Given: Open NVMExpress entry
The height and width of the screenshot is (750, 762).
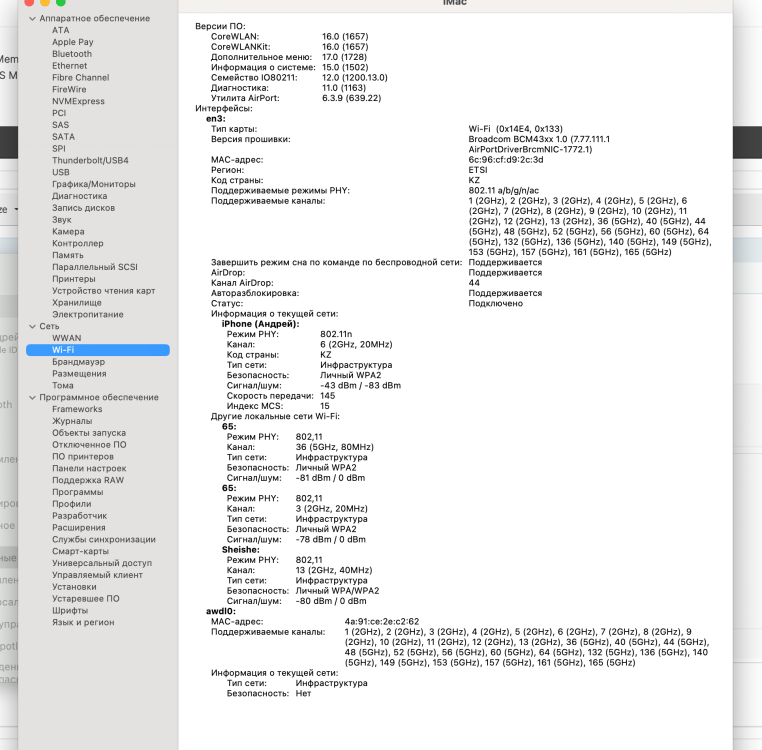Looking at the screenshot, I should 78,101.
